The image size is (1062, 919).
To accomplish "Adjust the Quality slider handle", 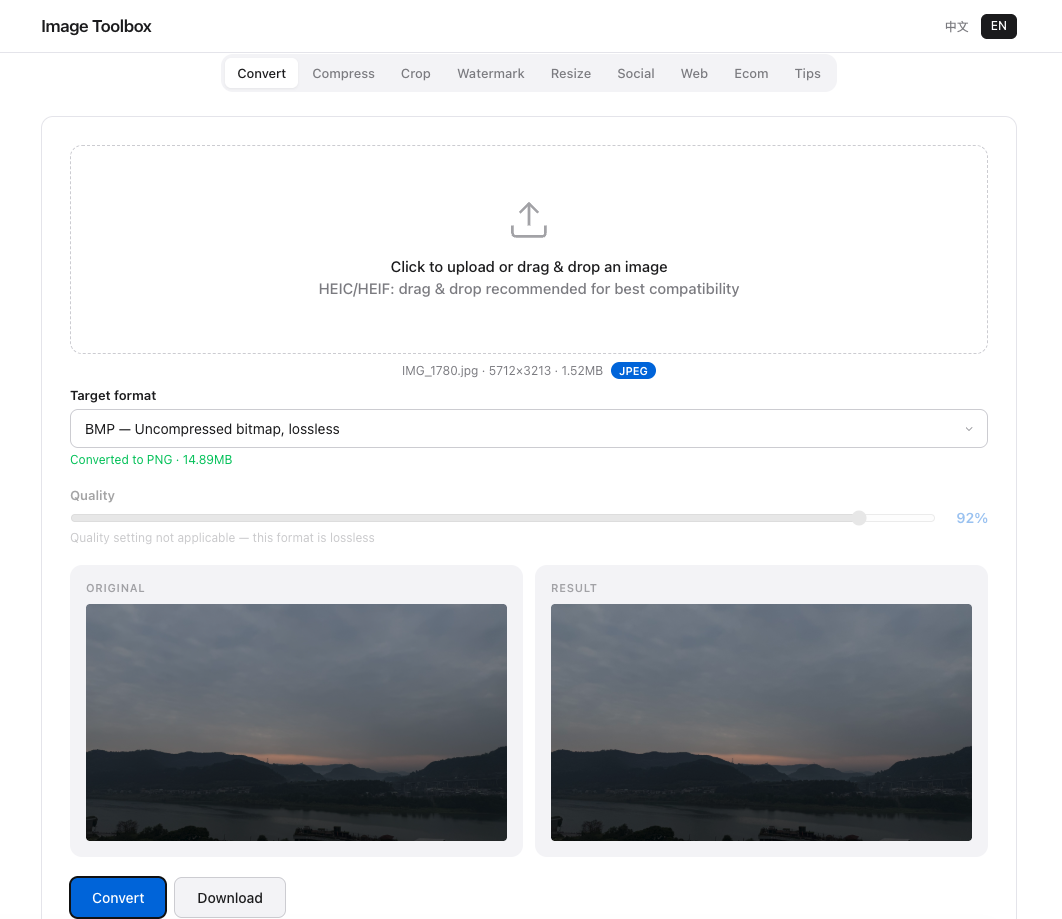I will click(859, 518).
